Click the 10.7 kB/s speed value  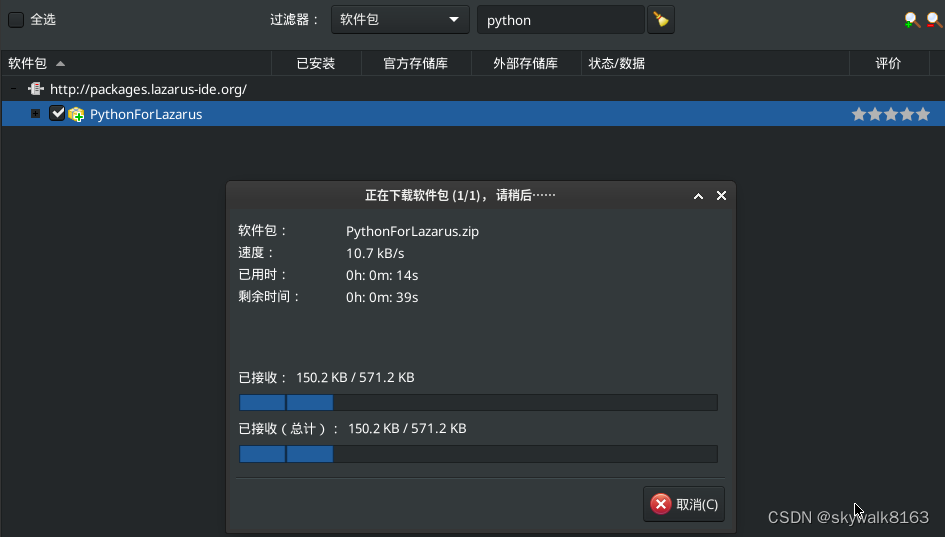pos(375,253)
